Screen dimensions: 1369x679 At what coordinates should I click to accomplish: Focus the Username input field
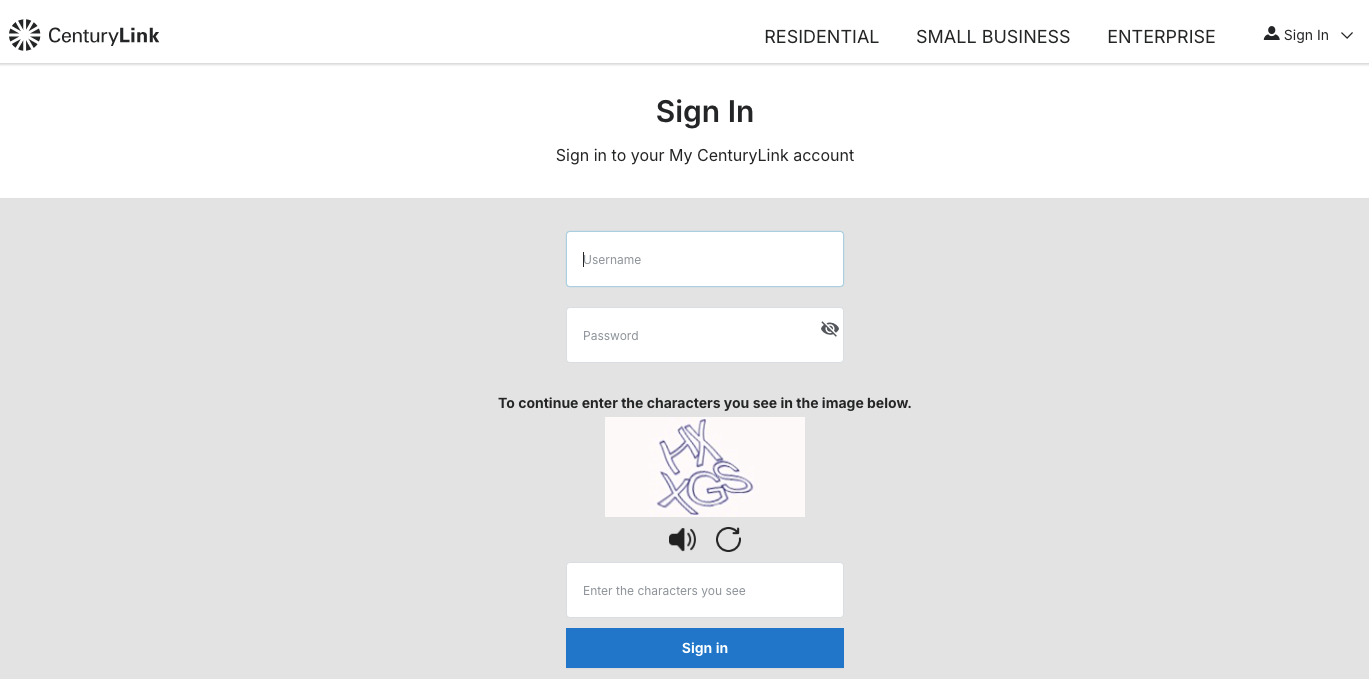point(704,259)
